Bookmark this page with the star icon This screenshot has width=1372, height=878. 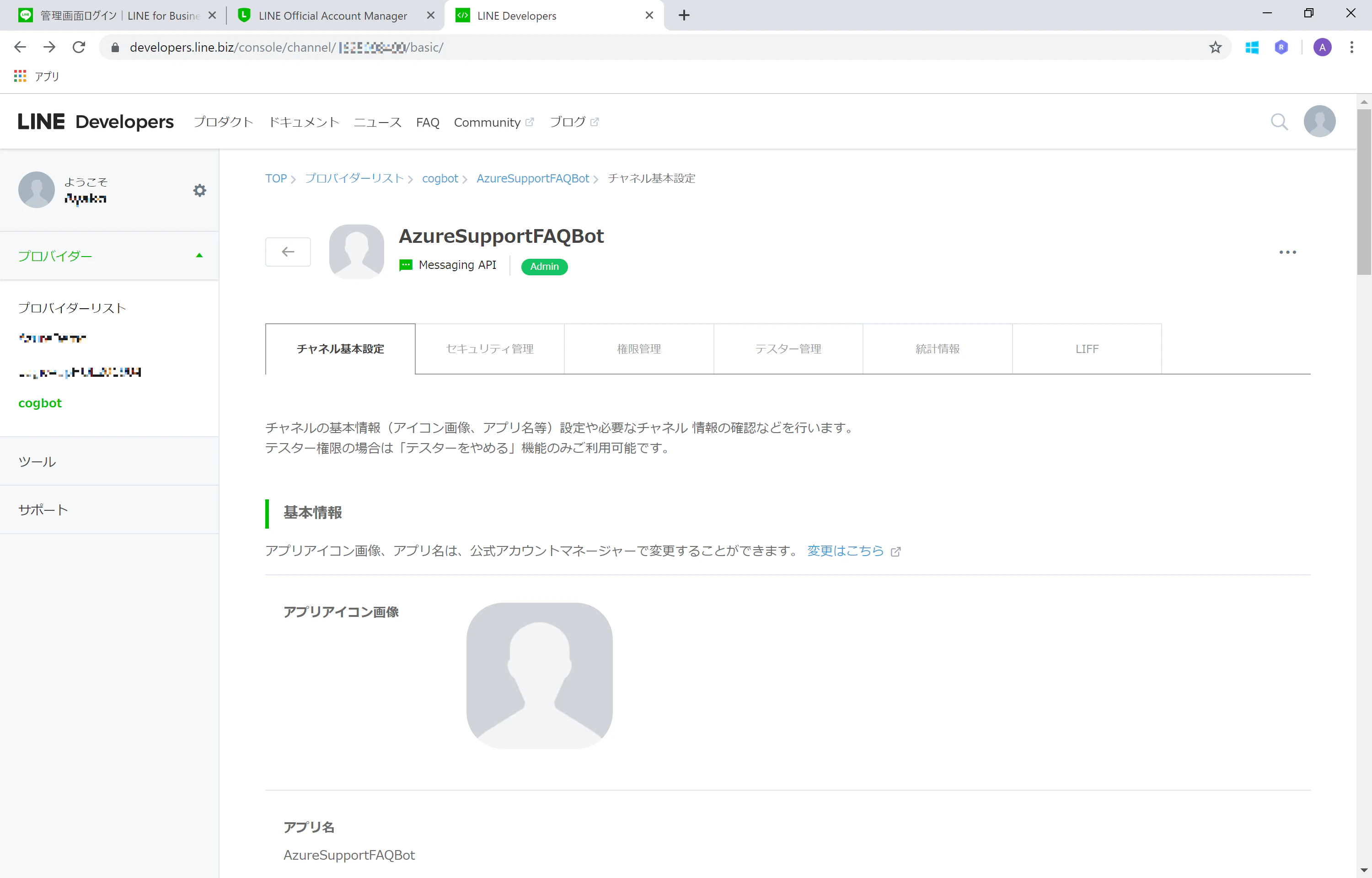[x=1215, y=47]
